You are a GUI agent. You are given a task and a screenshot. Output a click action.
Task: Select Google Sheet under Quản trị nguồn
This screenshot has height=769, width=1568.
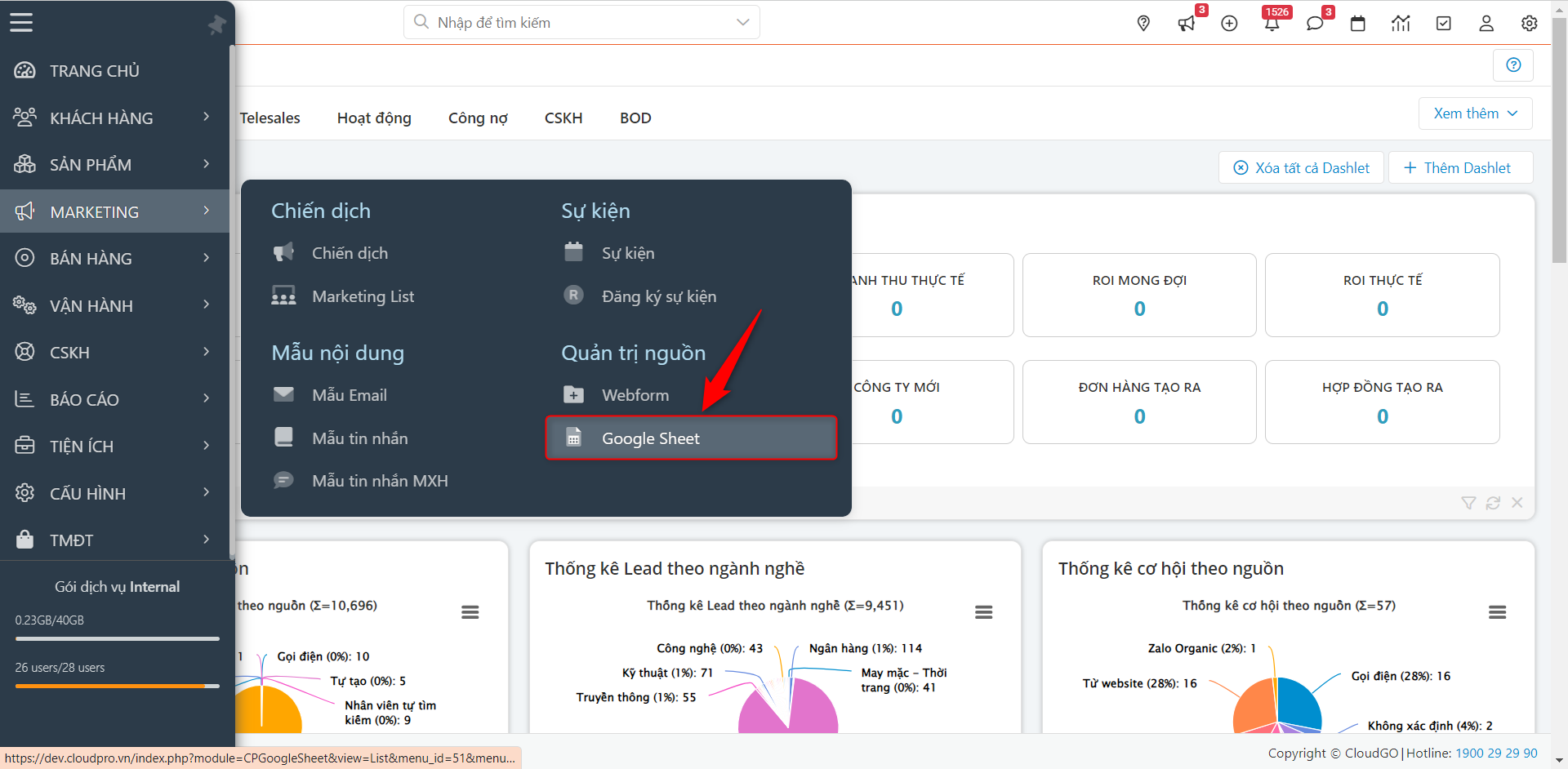pyautogui.click(x=650, y=438)
